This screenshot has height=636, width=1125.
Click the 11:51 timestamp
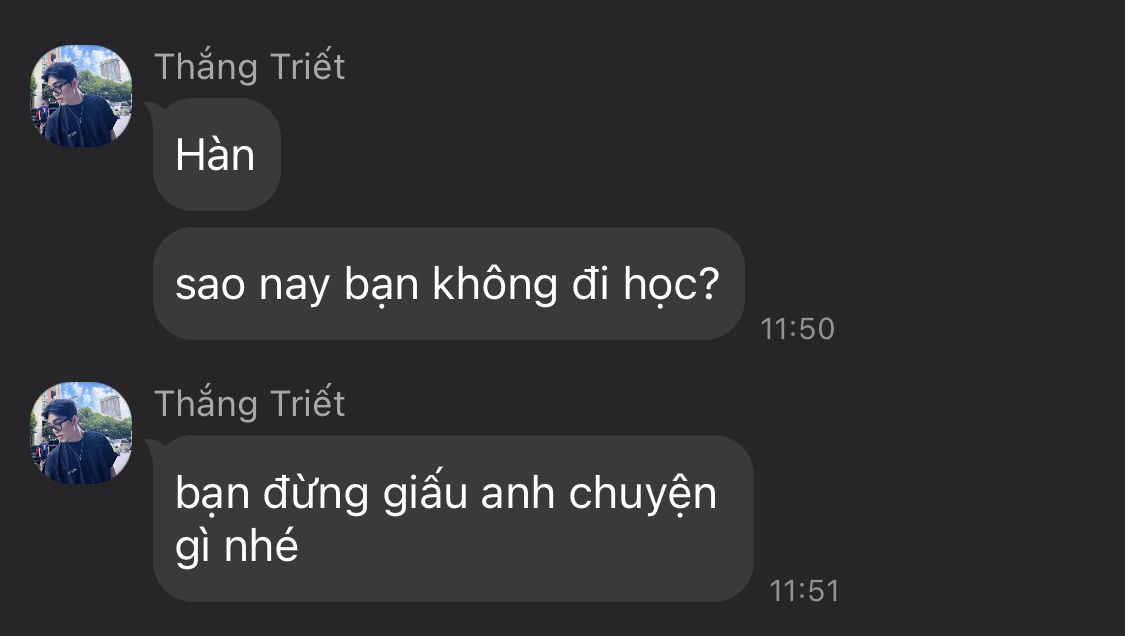click(x=804, y=591)
